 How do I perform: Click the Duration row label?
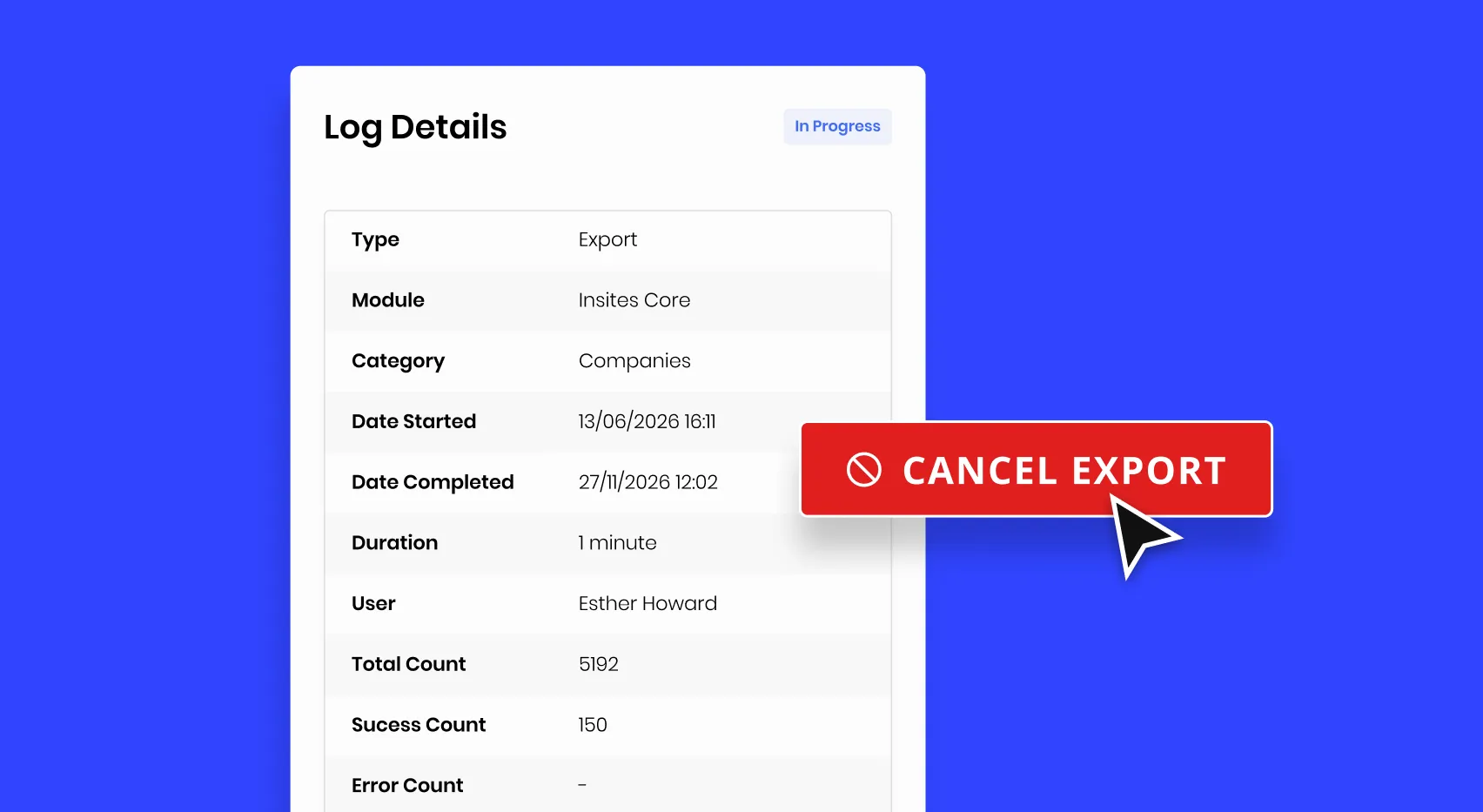pyautogui.click(x=394, y=543)
